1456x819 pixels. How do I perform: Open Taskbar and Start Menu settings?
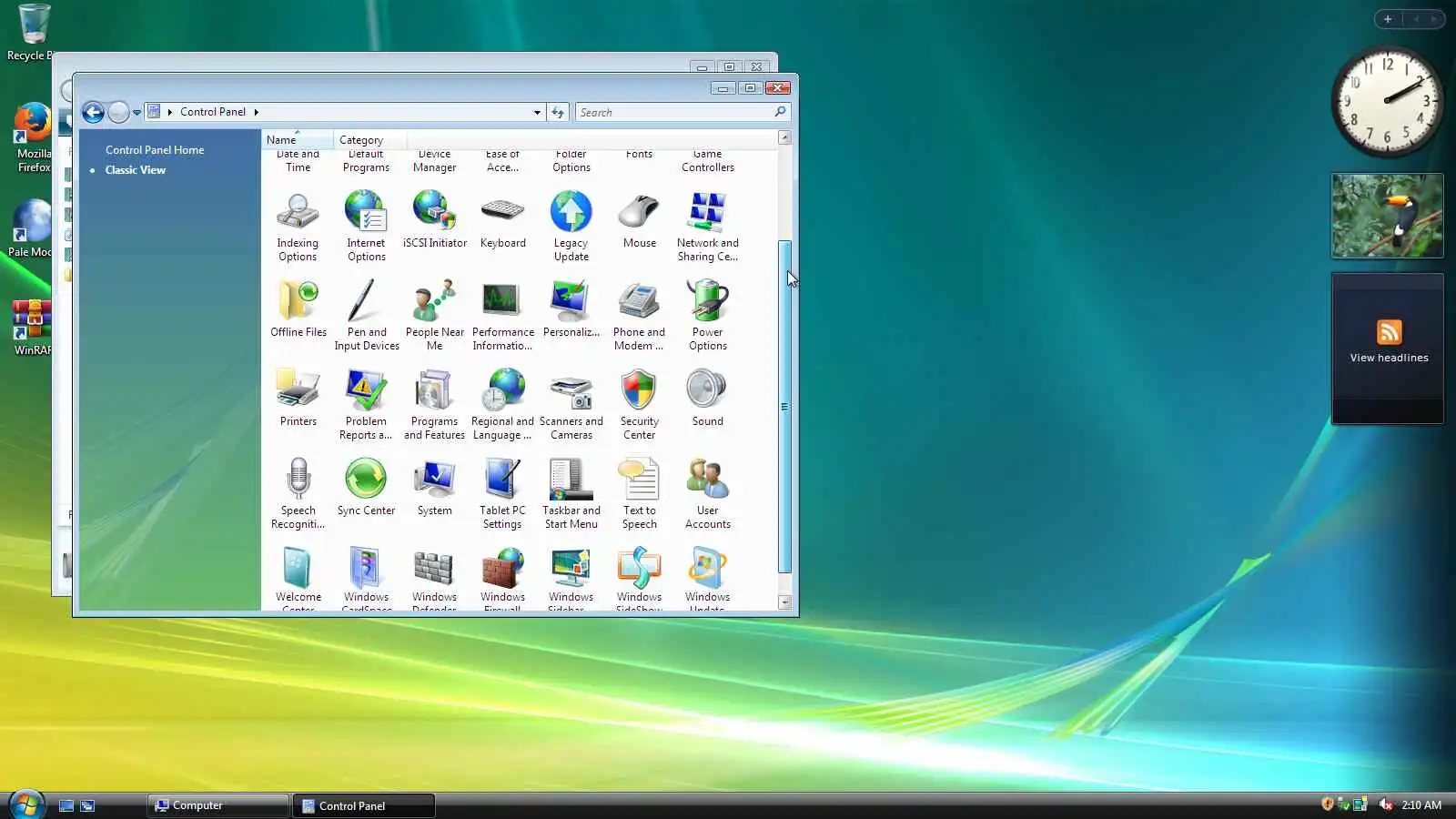(x=571, y=495)
